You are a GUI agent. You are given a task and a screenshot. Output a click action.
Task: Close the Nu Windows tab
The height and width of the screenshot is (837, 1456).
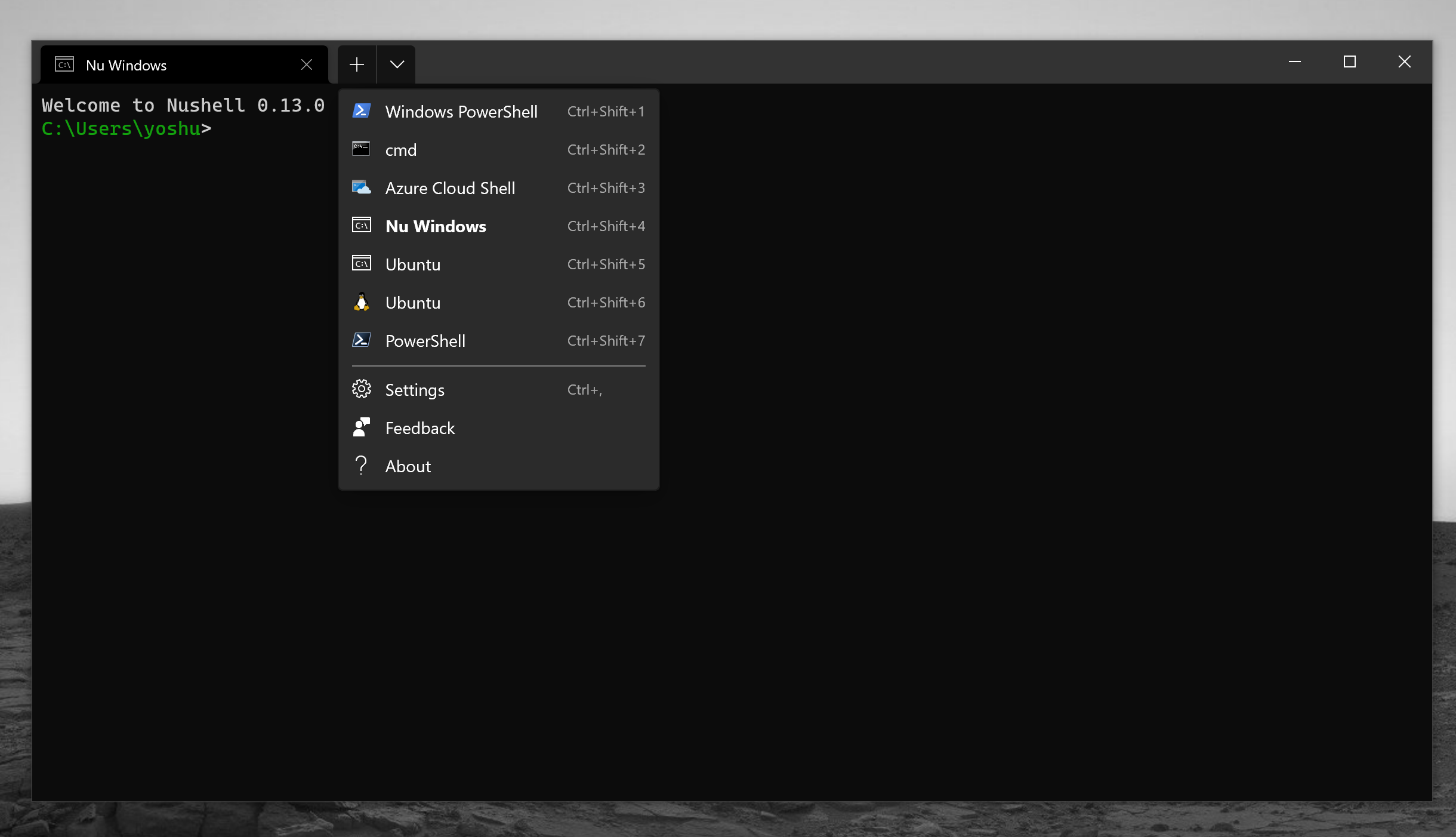306,64
